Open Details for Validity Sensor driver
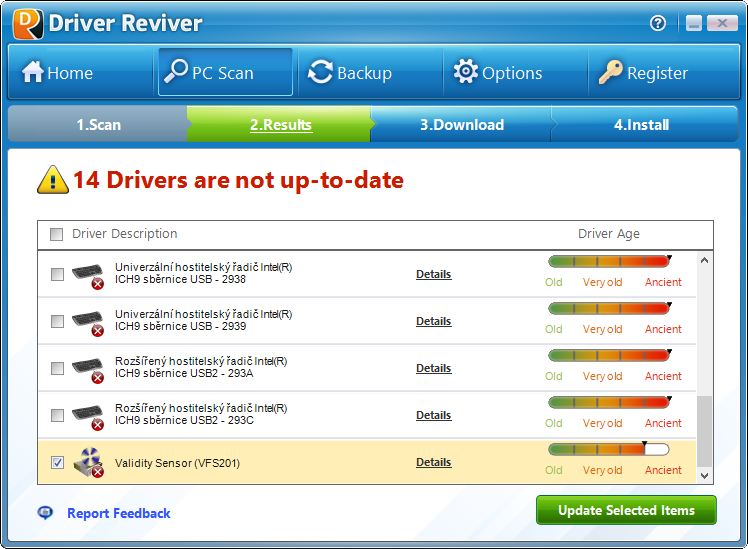Screen dimensions: 748x549 point(434,462)
